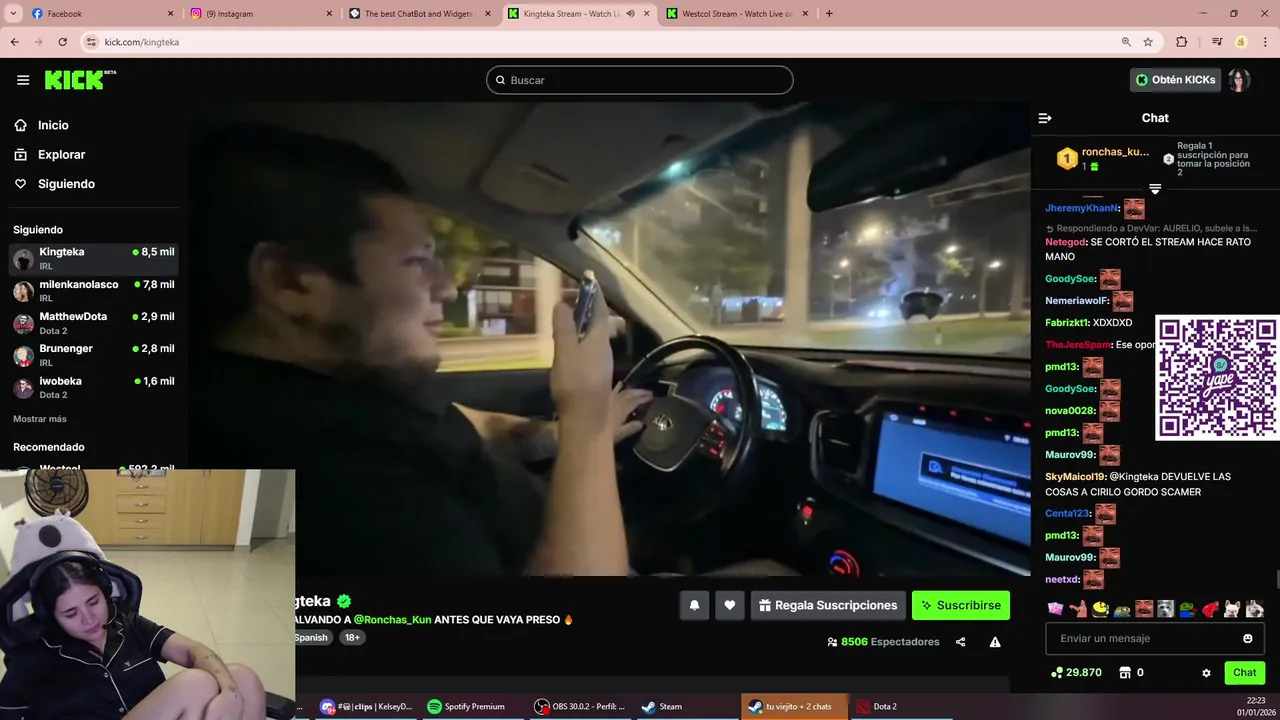
Task: Mute audio icon on Kingteka tab
Action: (x=630, y=14)
